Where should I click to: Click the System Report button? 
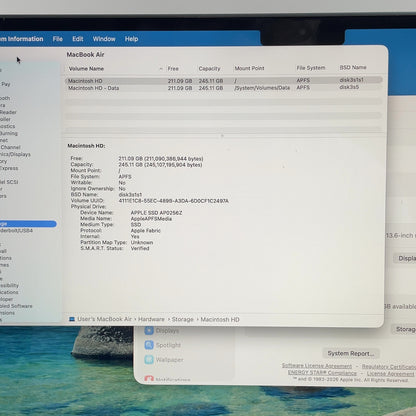point(351,353)
